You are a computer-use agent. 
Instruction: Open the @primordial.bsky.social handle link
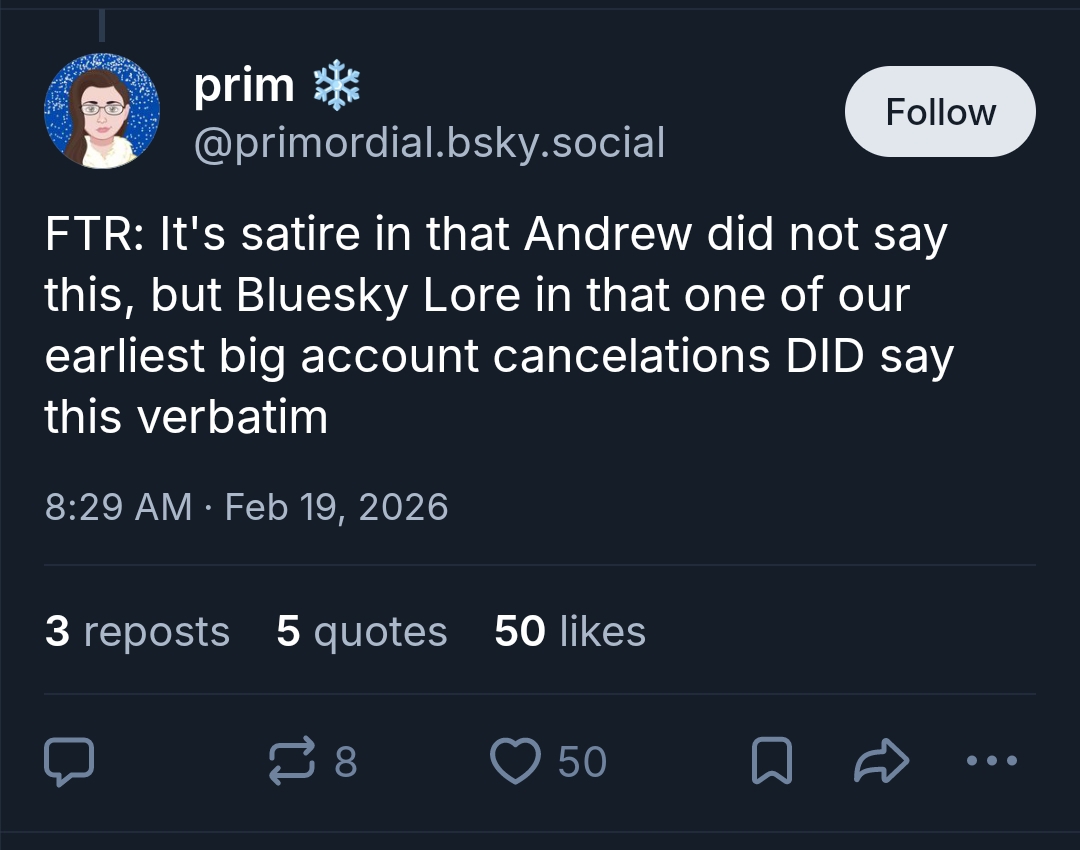[429, 143]
